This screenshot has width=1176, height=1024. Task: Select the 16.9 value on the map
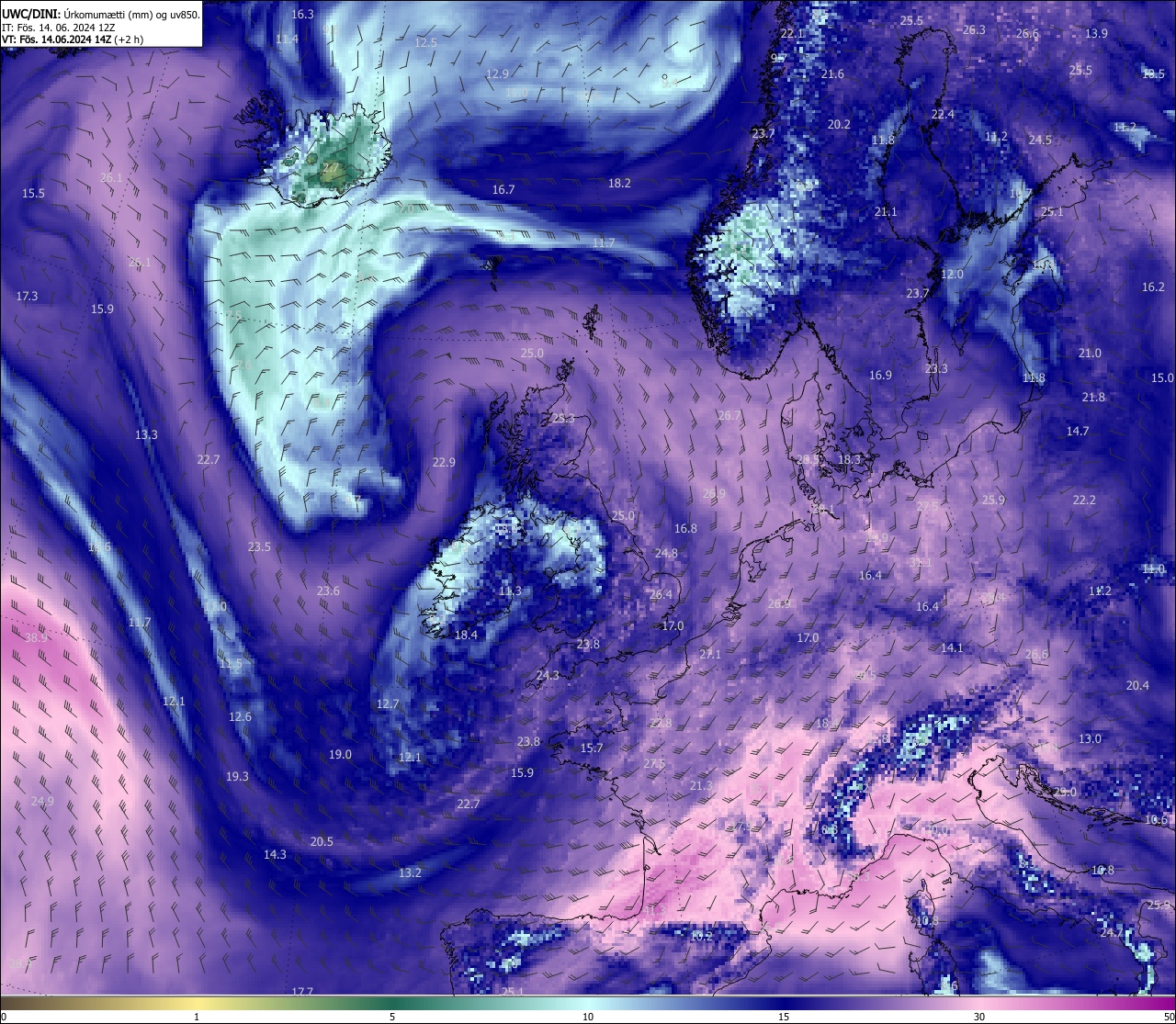point(880,376)
